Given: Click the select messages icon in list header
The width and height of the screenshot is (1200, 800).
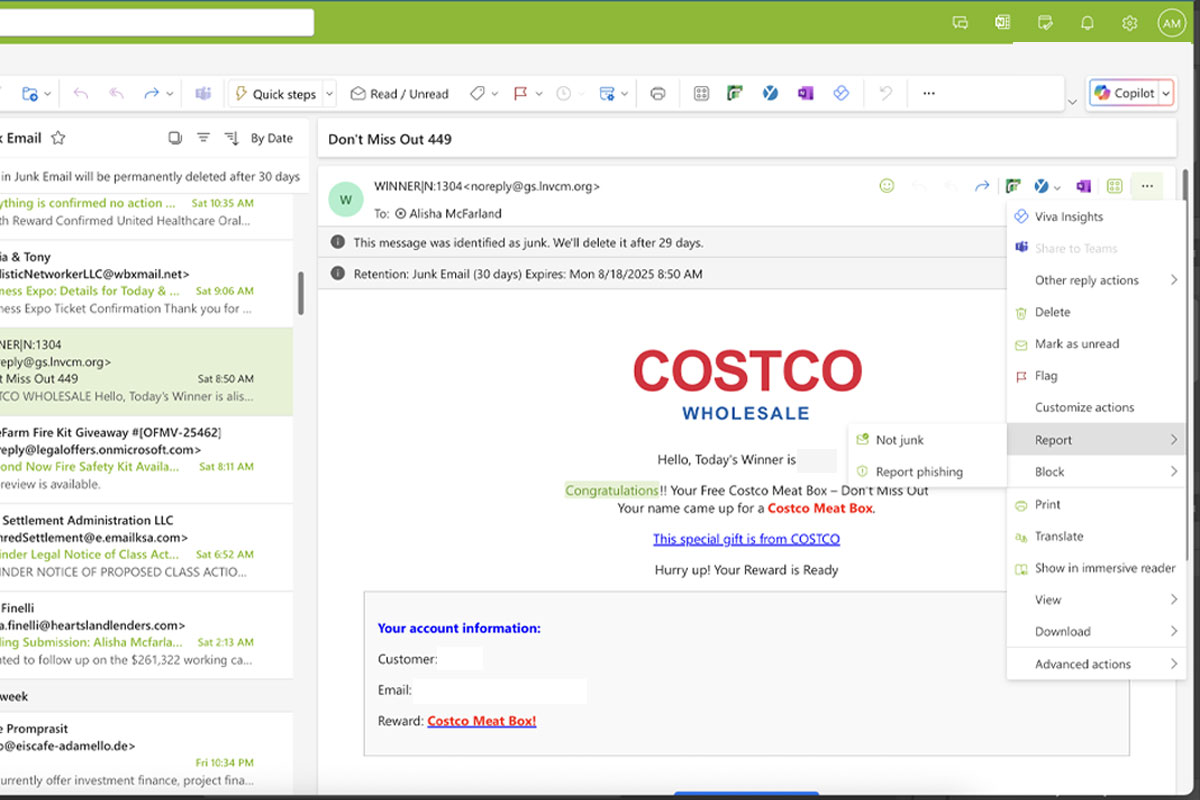Looking at the screenshot, I should [x=175, y=138].
